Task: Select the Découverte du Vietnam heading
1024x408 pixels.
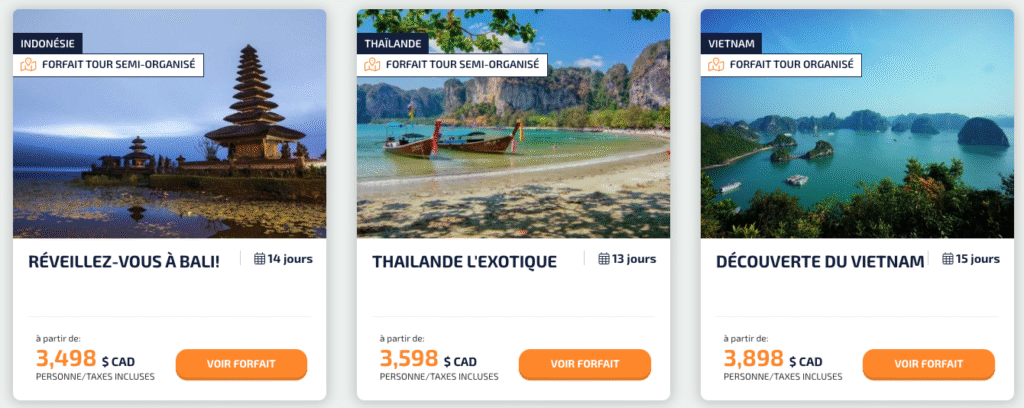Action: point(820,262)
